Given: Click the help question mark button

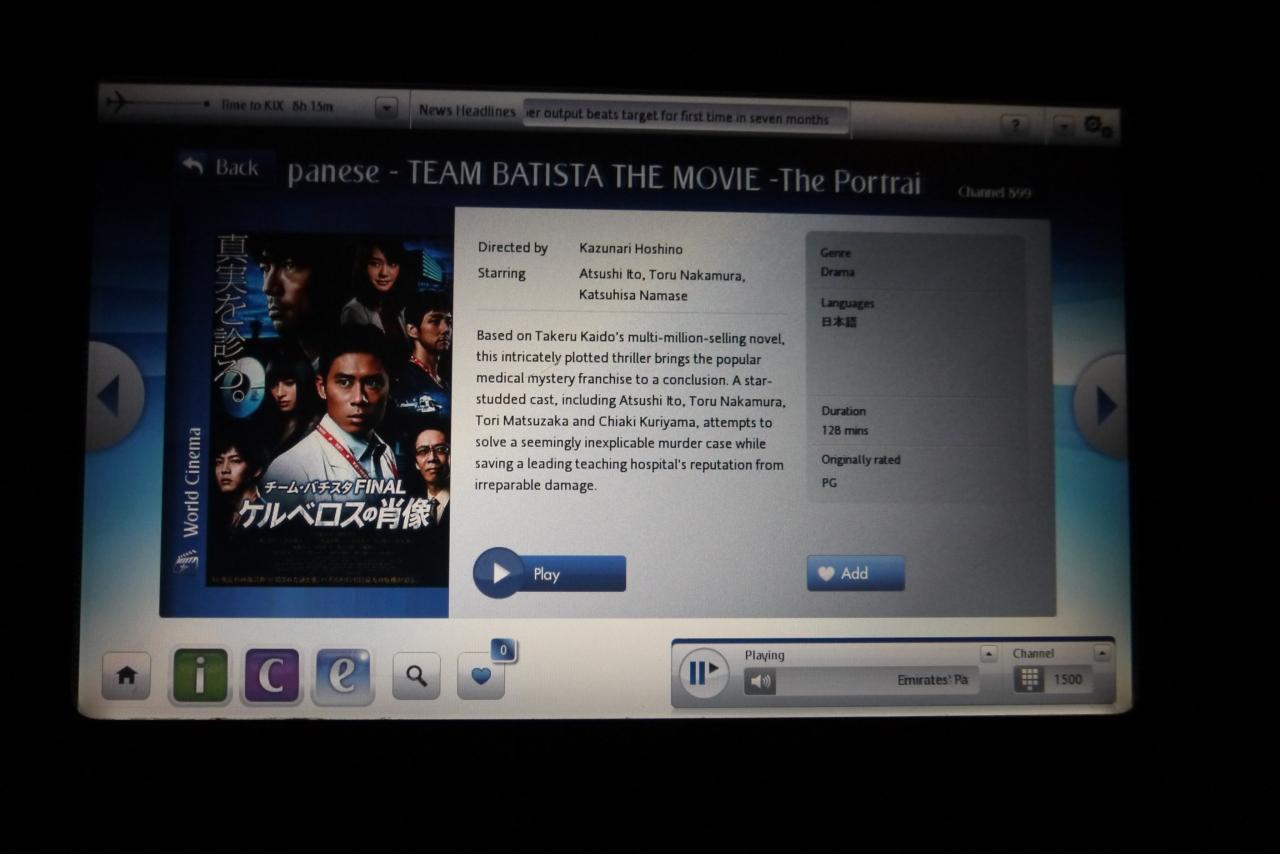Looking at the screenshot, I should (1014, 125).
